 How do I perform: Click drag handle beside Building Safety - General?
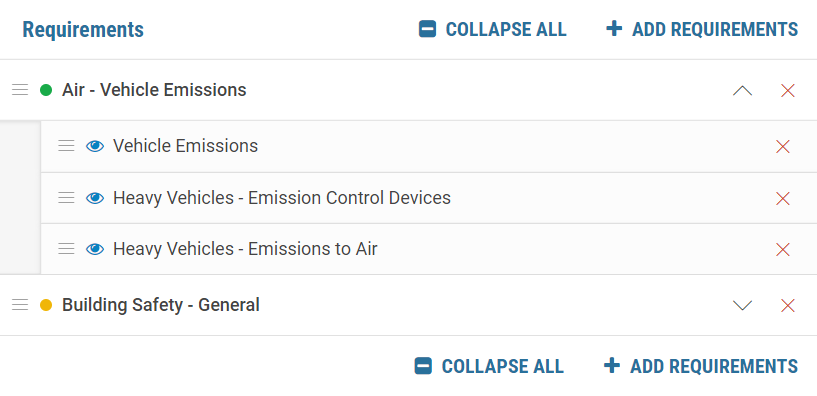(x=20, y=305)
